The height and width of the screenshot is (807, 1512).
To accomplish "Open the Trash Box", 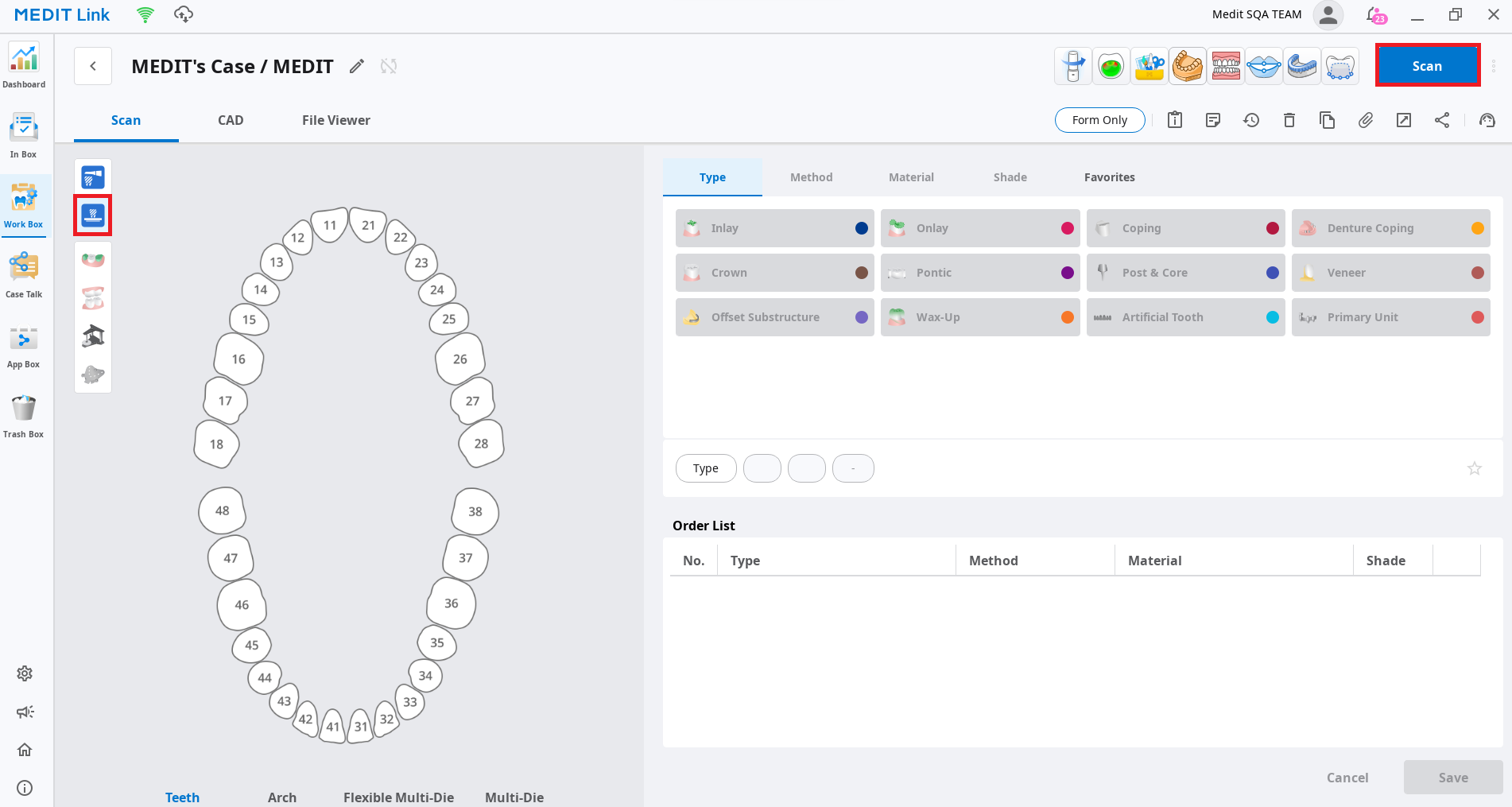I will 24,415.
